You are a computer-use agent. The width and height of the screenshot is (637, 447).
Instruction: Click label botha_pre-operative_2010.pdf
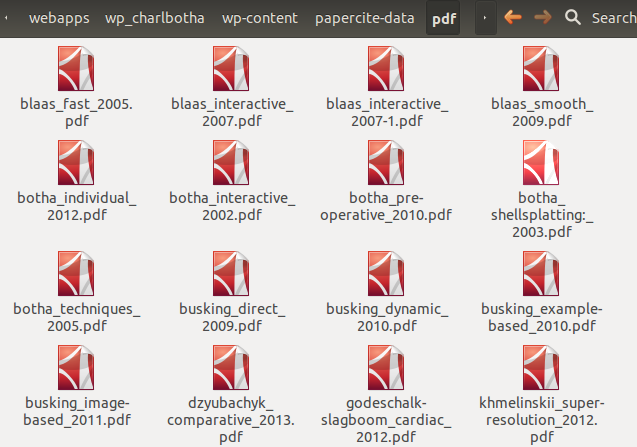coord(386,206)
